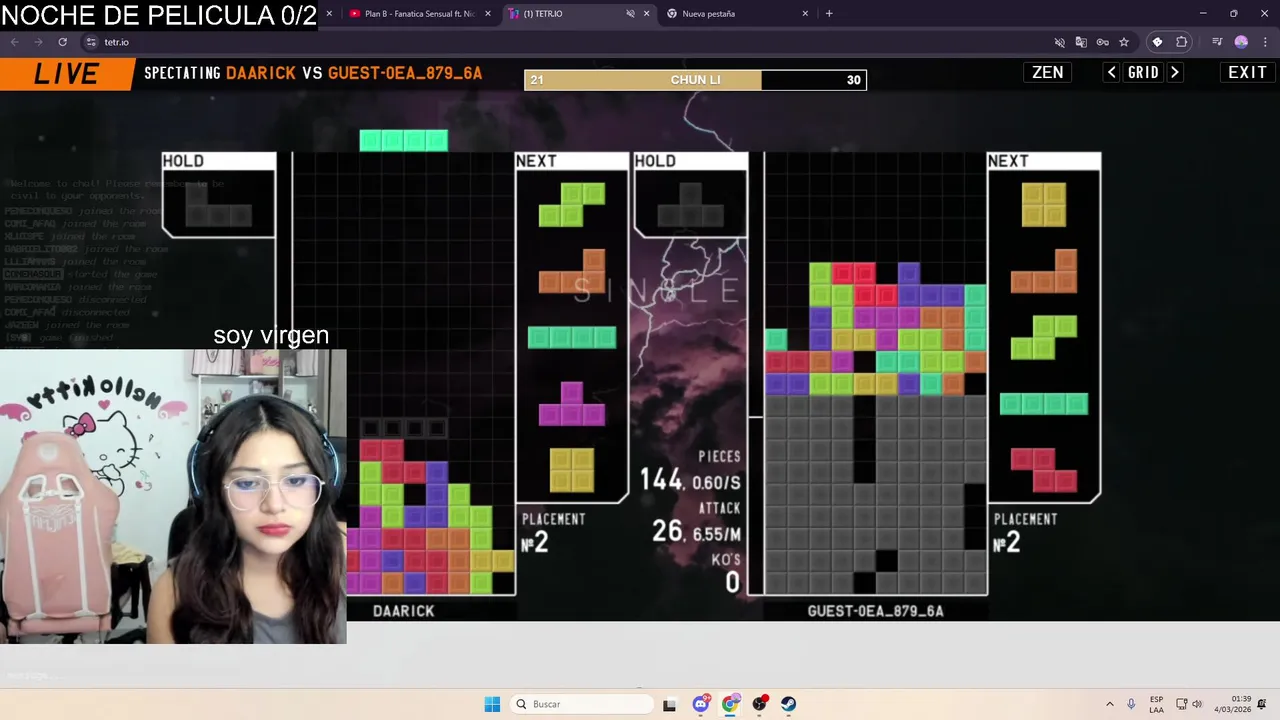The height and width of the screenshot is (720, 1280).
Task: Unmute the TETR.IO tab audio icon
Action: pyautogui.click(x=630, y=14)
